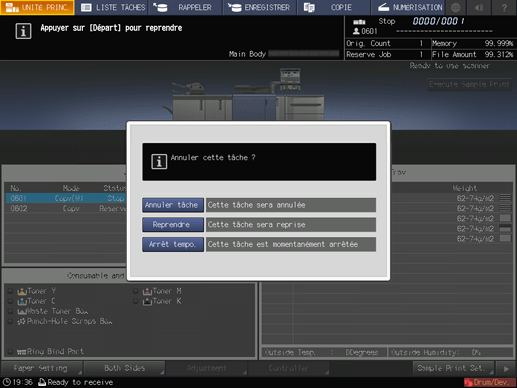
Task: Open the COPIE tab
Action: [333, 7]
